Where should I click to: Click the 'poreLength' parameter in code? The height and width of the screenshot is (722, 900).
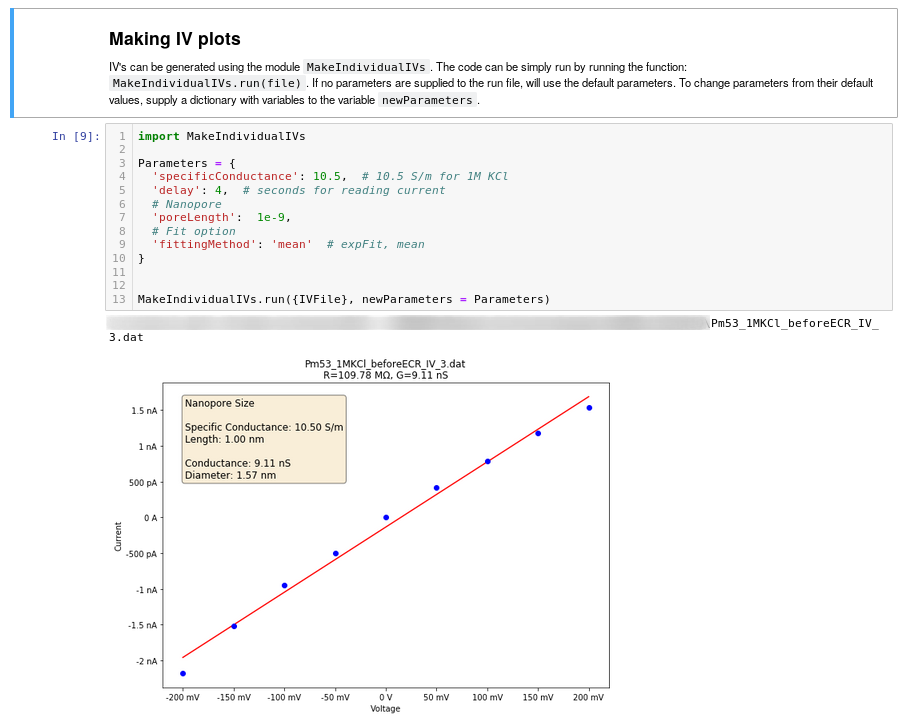(x=193, y=217)
